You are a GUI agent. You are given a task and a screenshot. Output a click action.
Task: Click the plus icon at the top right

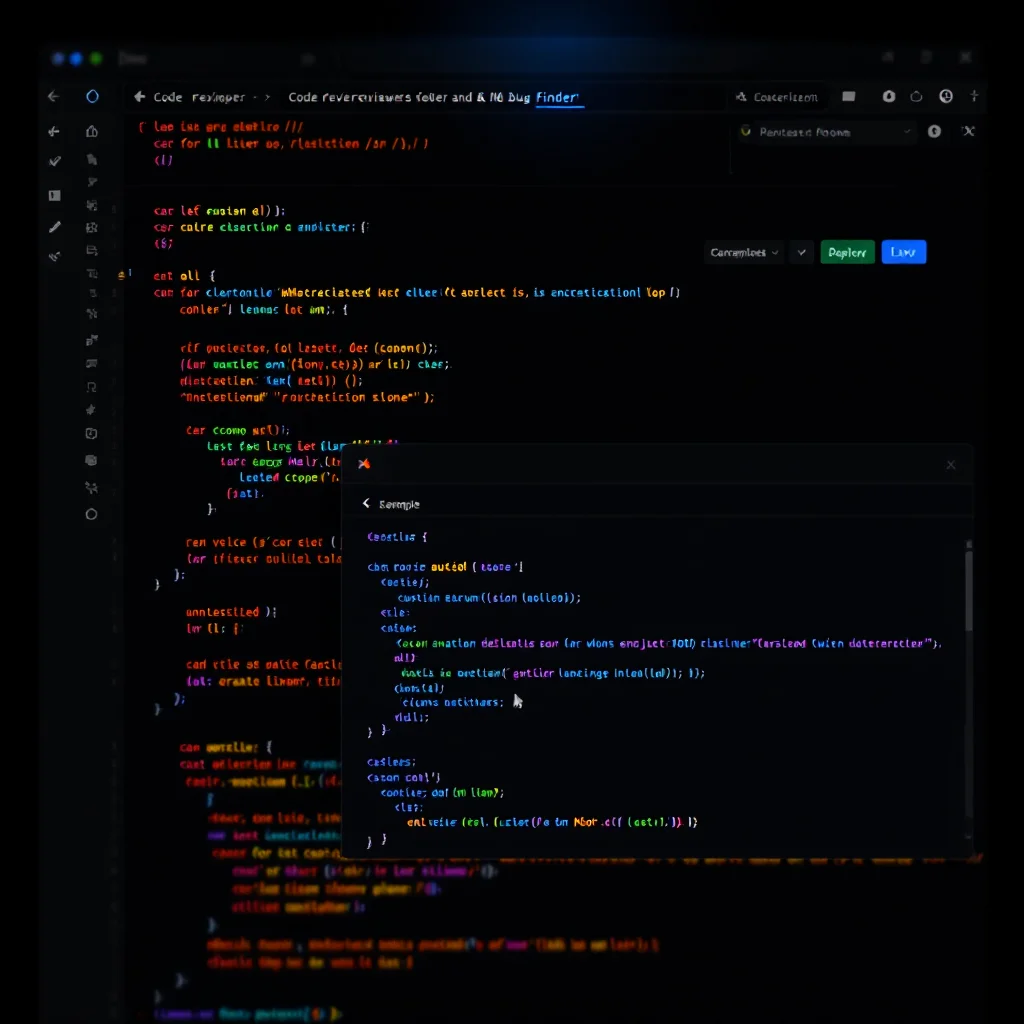pyautogui.click(x=975, y=96)
